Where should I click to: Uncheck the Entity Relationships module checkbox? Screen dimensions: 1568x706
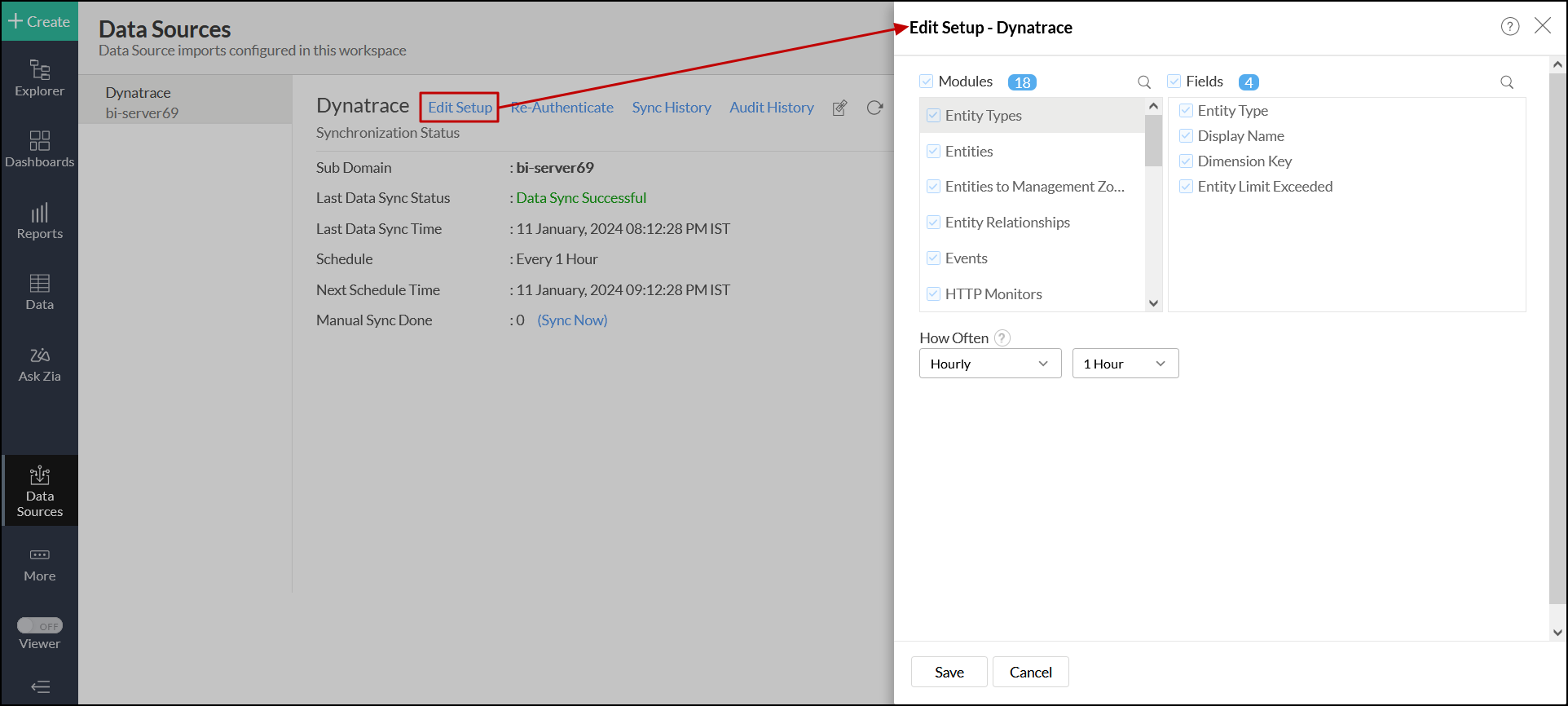(x=934, y=223)
